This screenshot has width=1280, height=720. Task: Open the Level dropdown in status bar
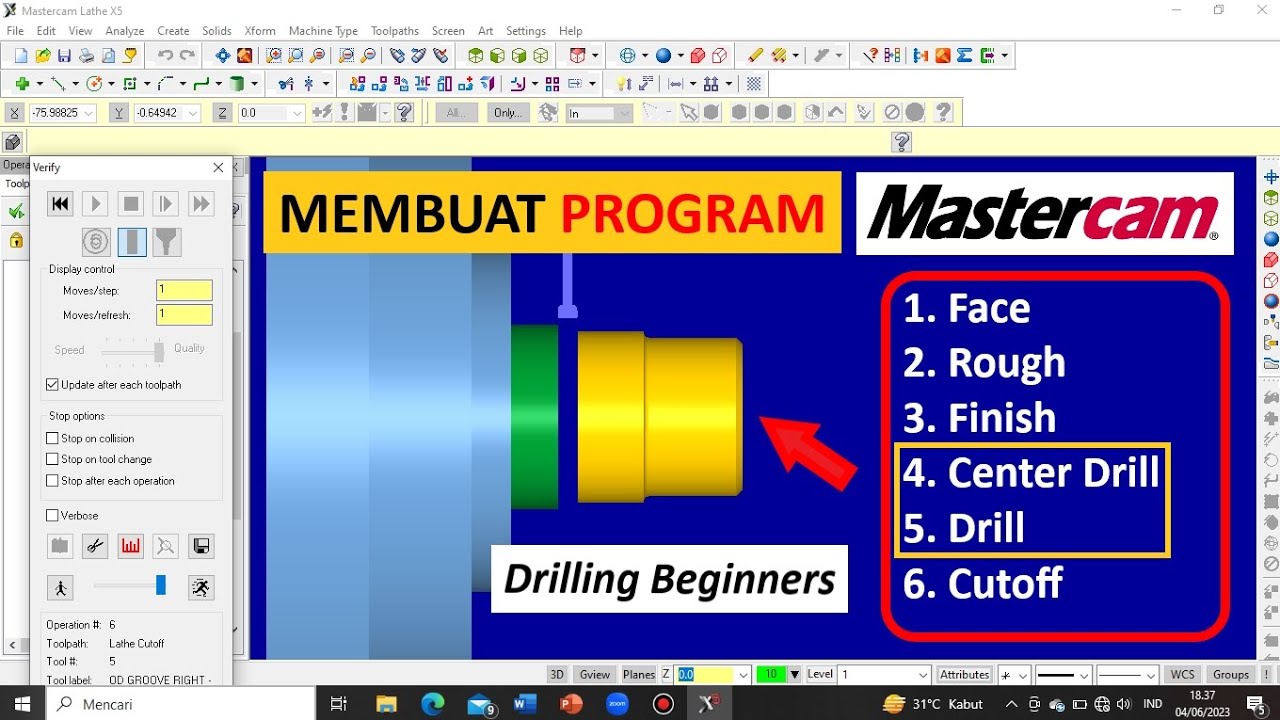[922, 675]
